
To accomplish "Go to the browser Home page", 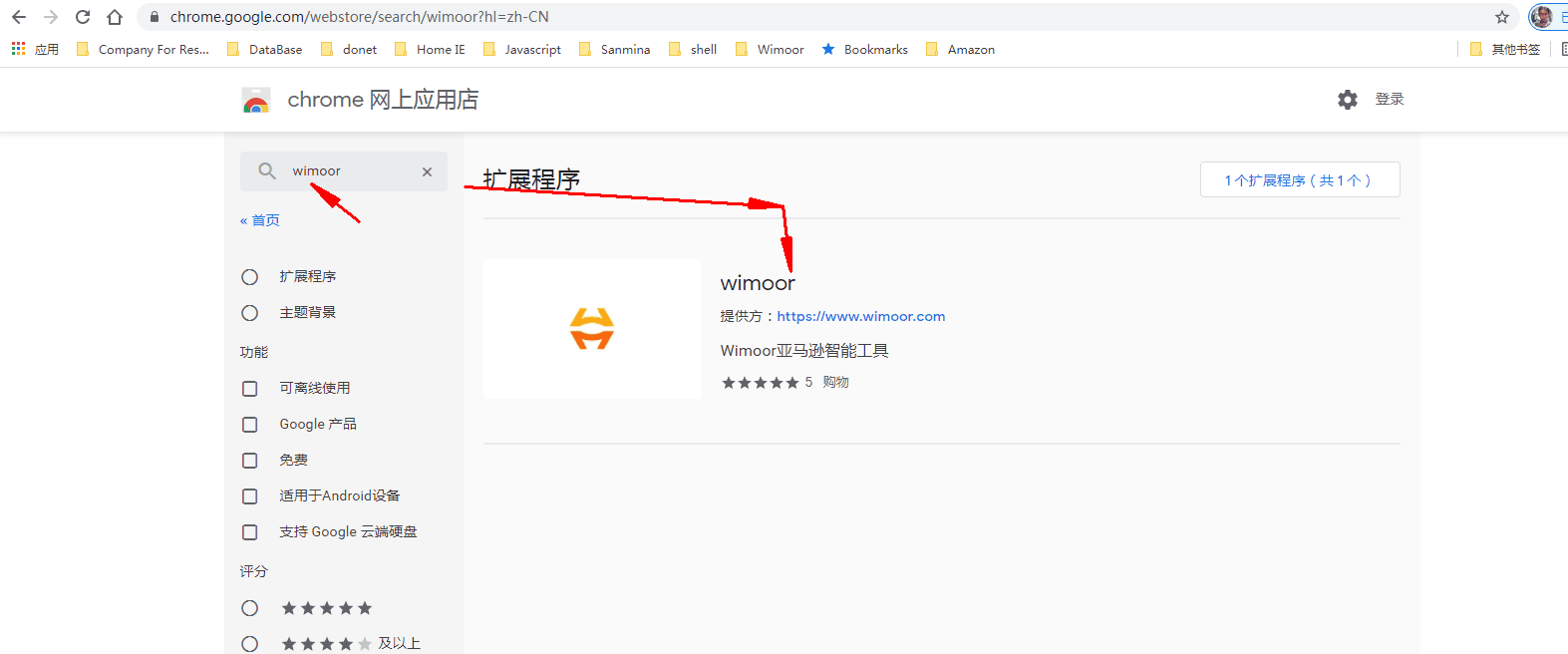I will click(115, 17).
